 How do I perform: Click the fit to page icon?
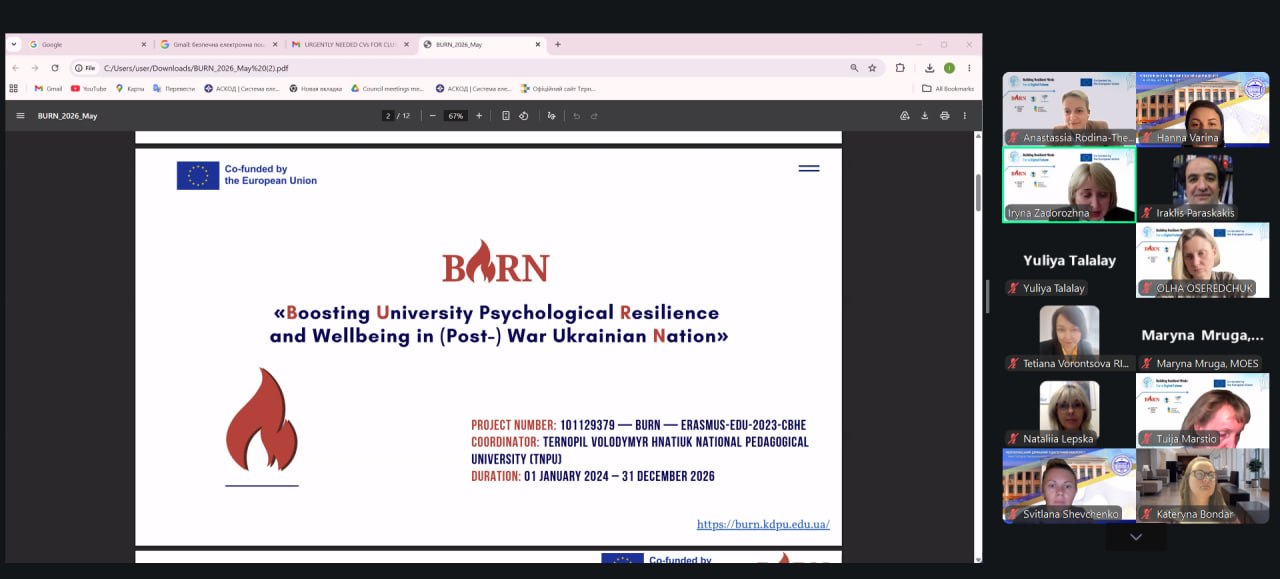[506, 116]
